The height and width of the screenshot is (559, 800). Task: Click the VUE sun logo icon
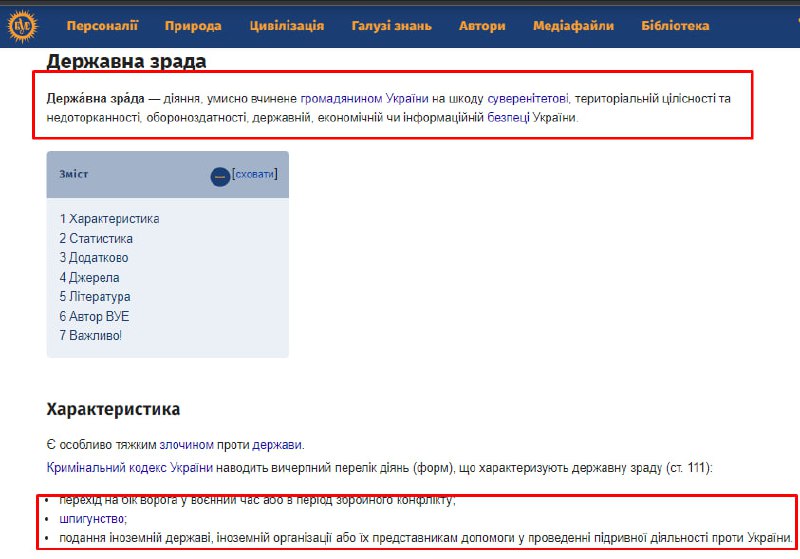tap(22, 25)
